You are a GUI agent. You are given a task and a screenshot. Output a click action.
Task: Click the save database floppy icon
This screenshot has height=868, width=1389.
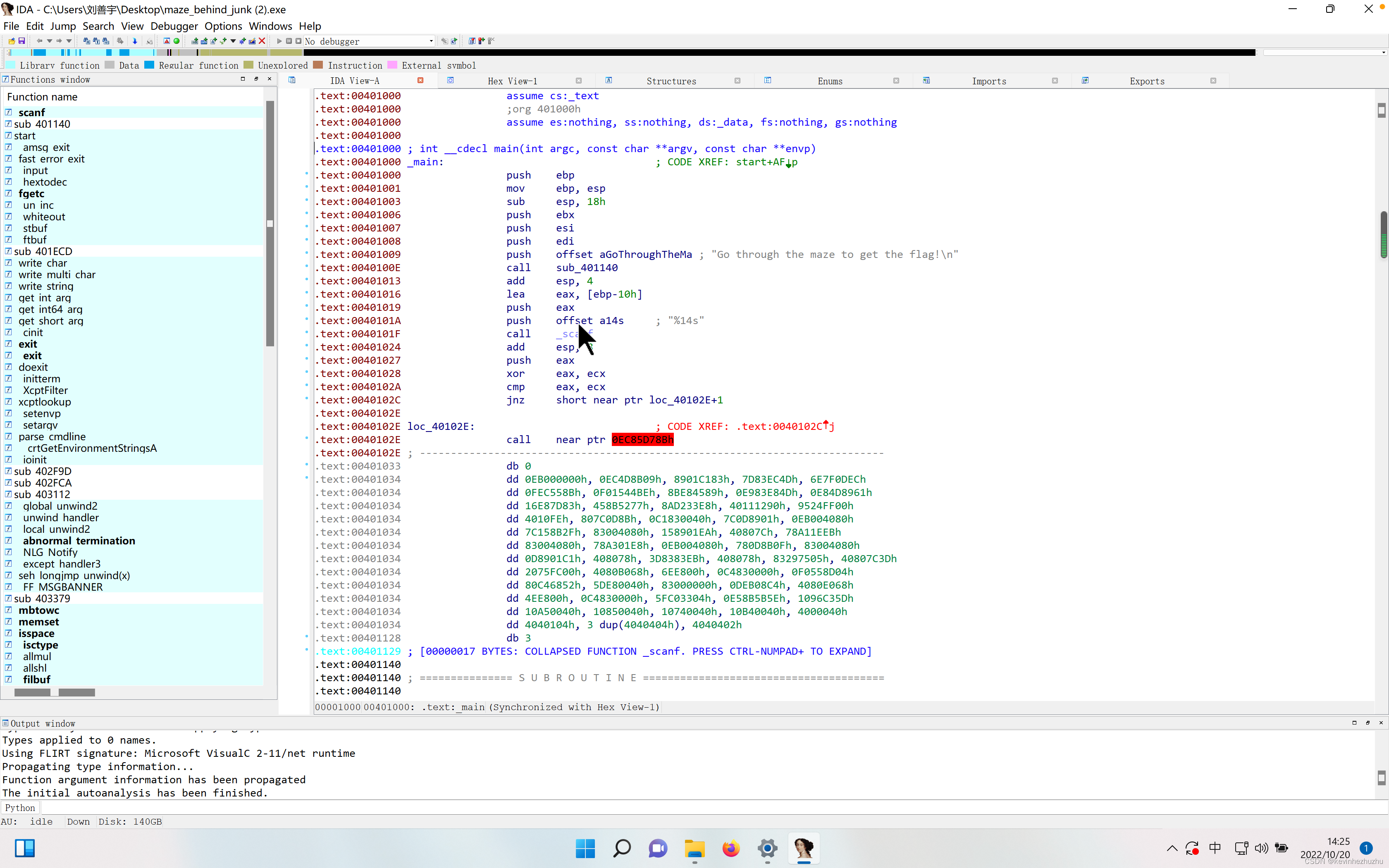point(22,41)
